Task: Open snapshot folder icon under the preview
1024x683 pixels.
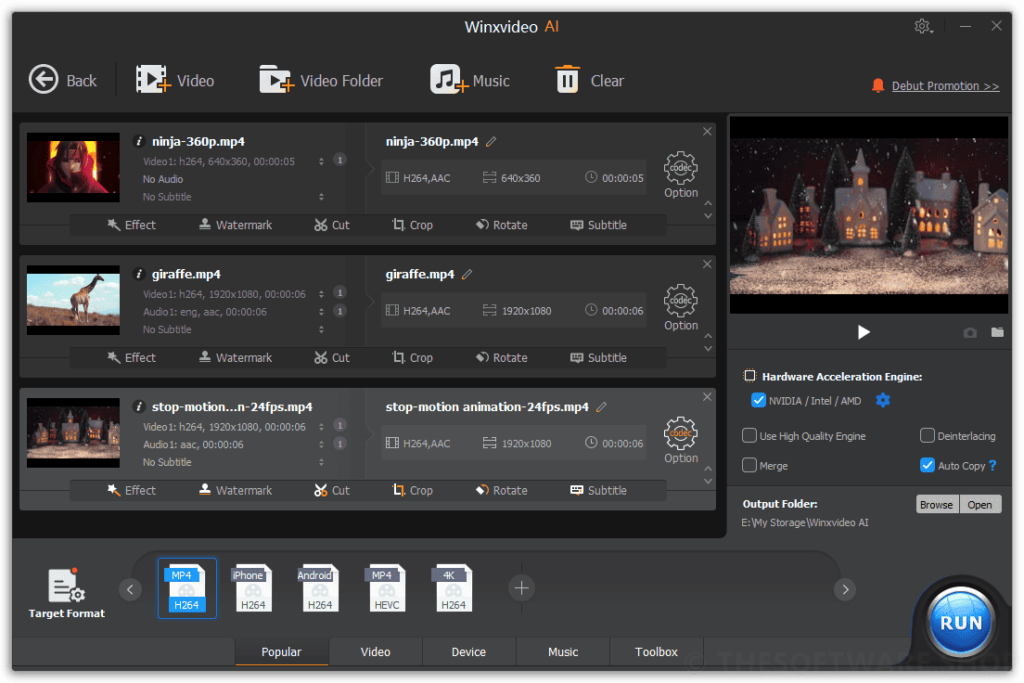Action: (x=997, y=332)
